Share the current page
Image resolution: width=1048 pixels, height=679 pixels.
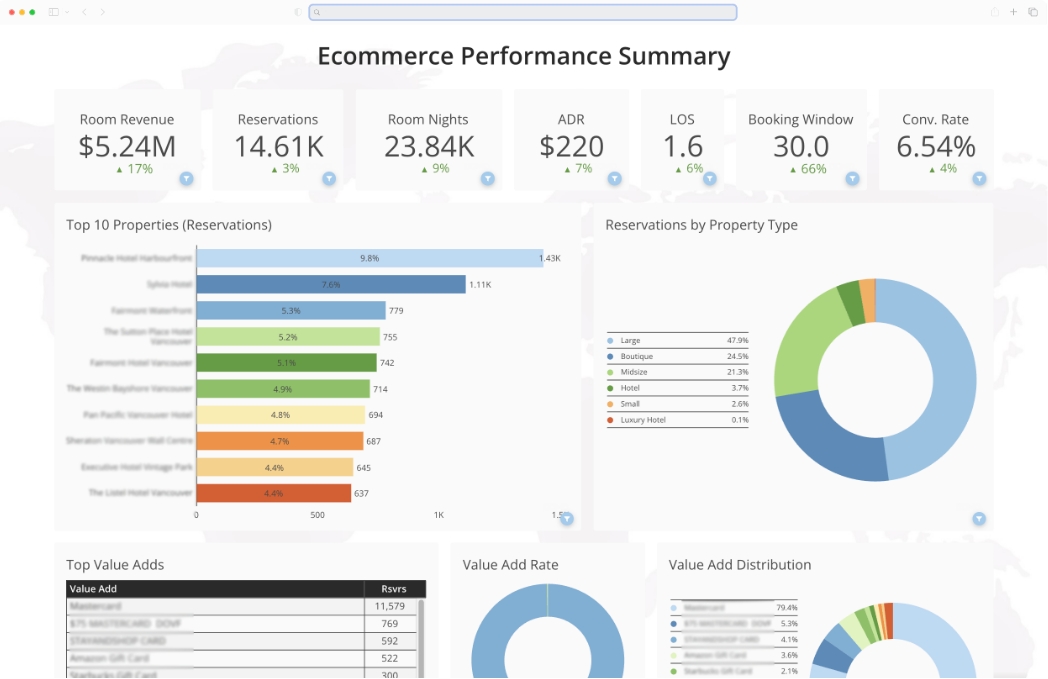coord(995,12)
